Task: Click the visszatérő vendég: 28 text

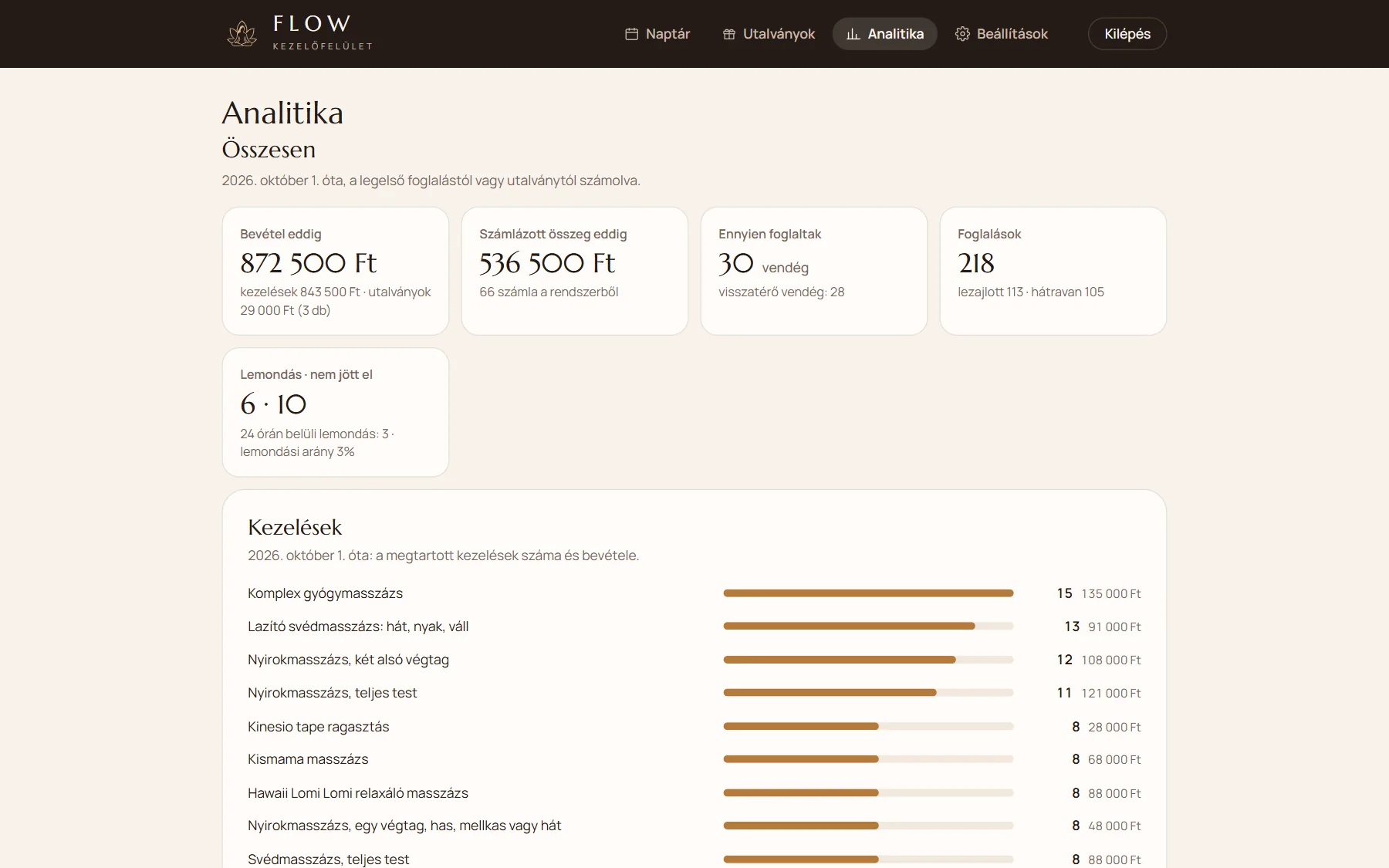Action: tap(781, 292)
